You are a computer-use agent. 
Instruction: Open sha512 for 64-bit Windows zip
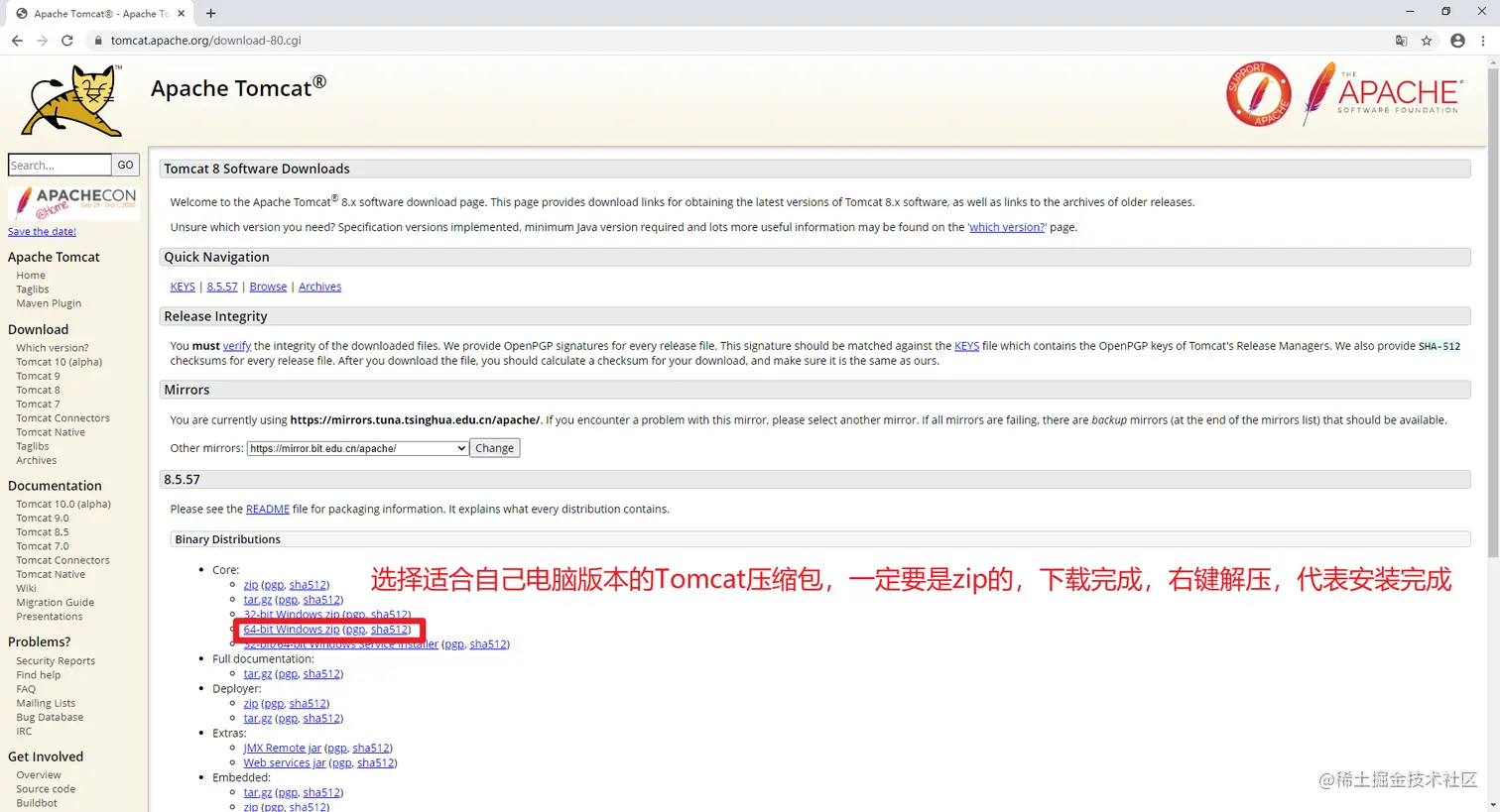point(389,630)
